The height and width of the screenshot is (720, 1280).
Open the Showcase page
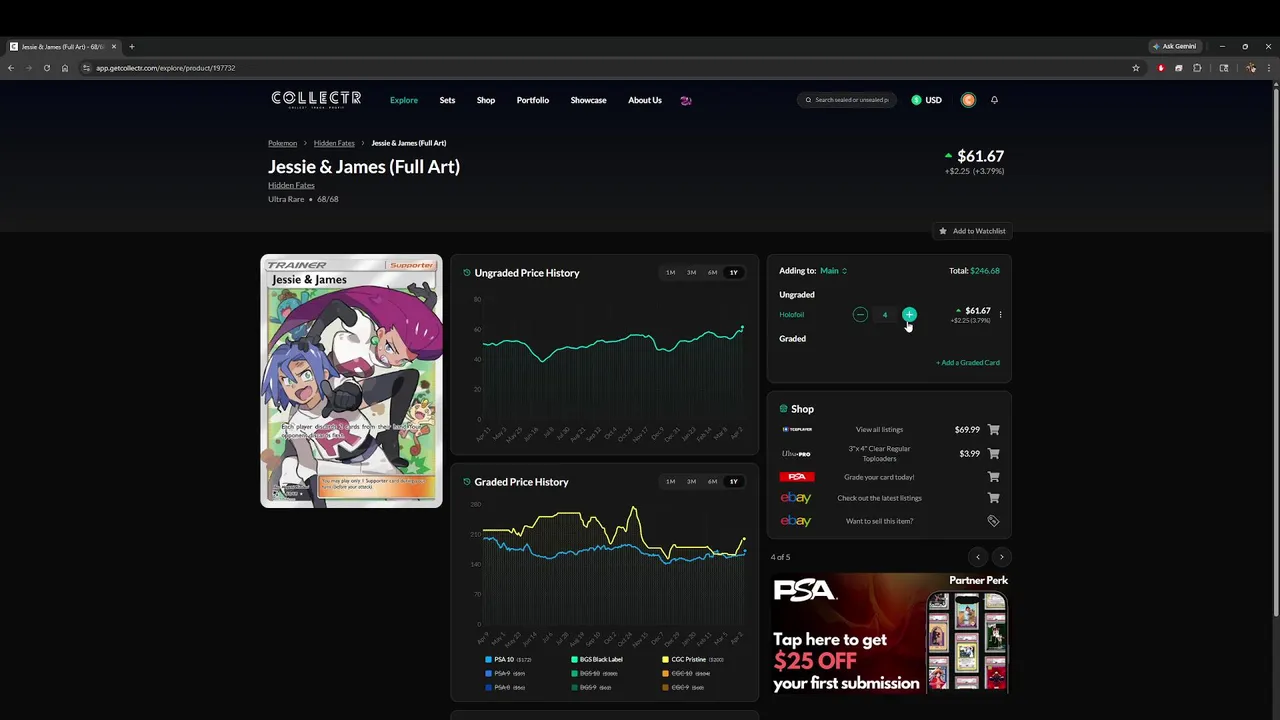pos(588,100)
